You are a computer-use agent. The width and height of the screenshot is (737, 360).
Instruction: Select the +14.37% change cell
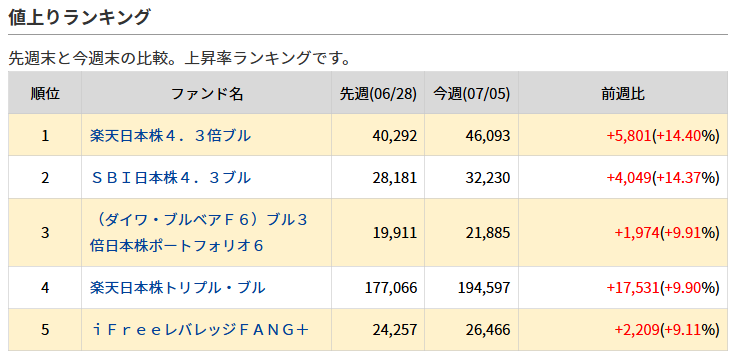(623, 177)
